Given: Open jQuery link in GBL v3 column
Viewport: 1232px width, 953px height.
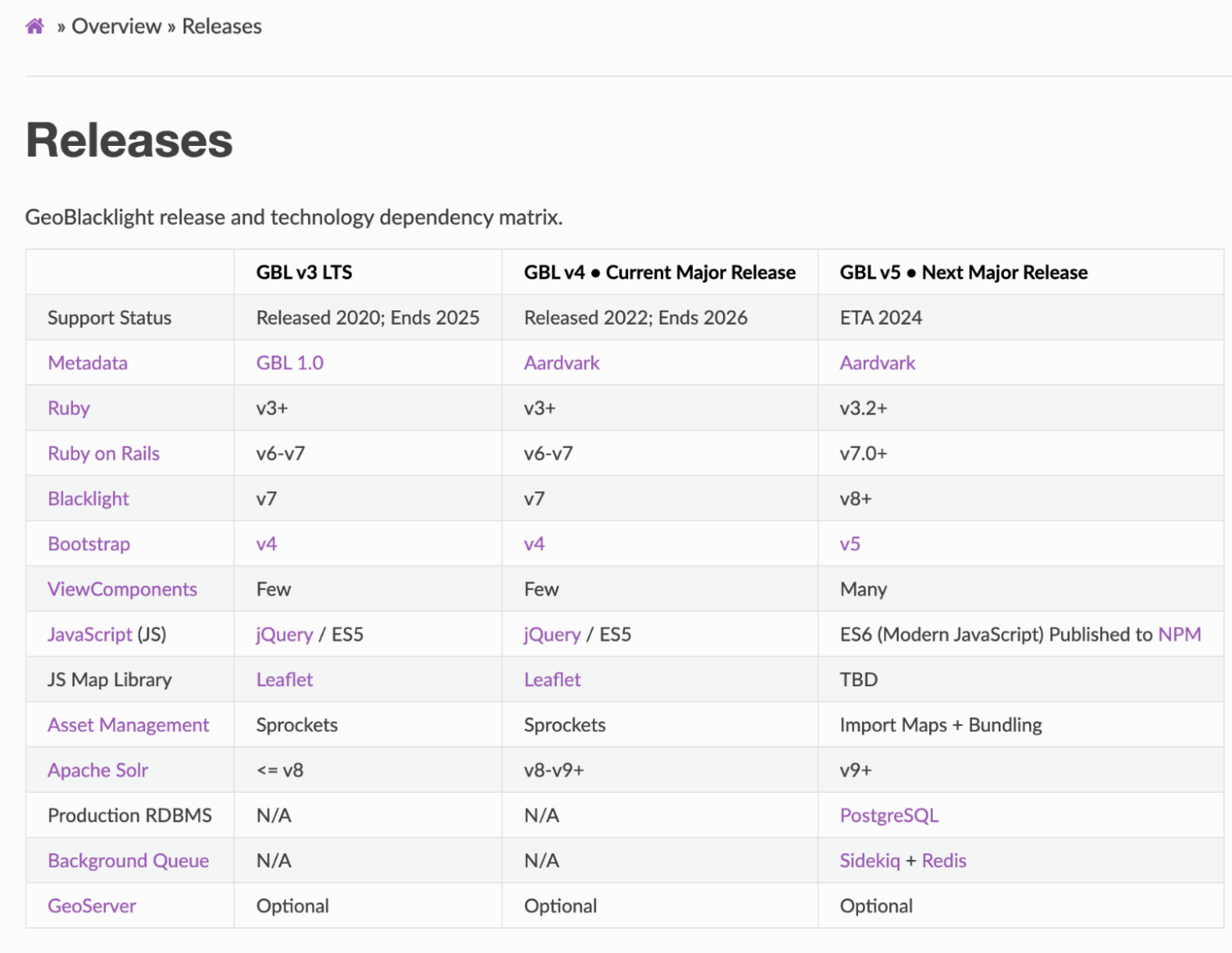Looking at the screenshot, I should 284,634.
